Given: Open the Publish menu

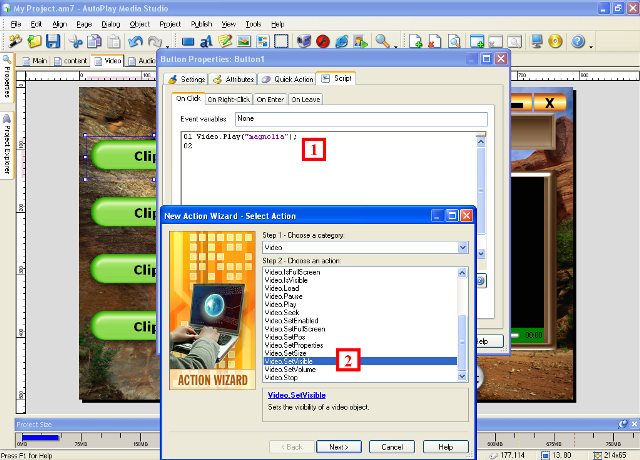Looking at the screenshot, I should point(202,23).
